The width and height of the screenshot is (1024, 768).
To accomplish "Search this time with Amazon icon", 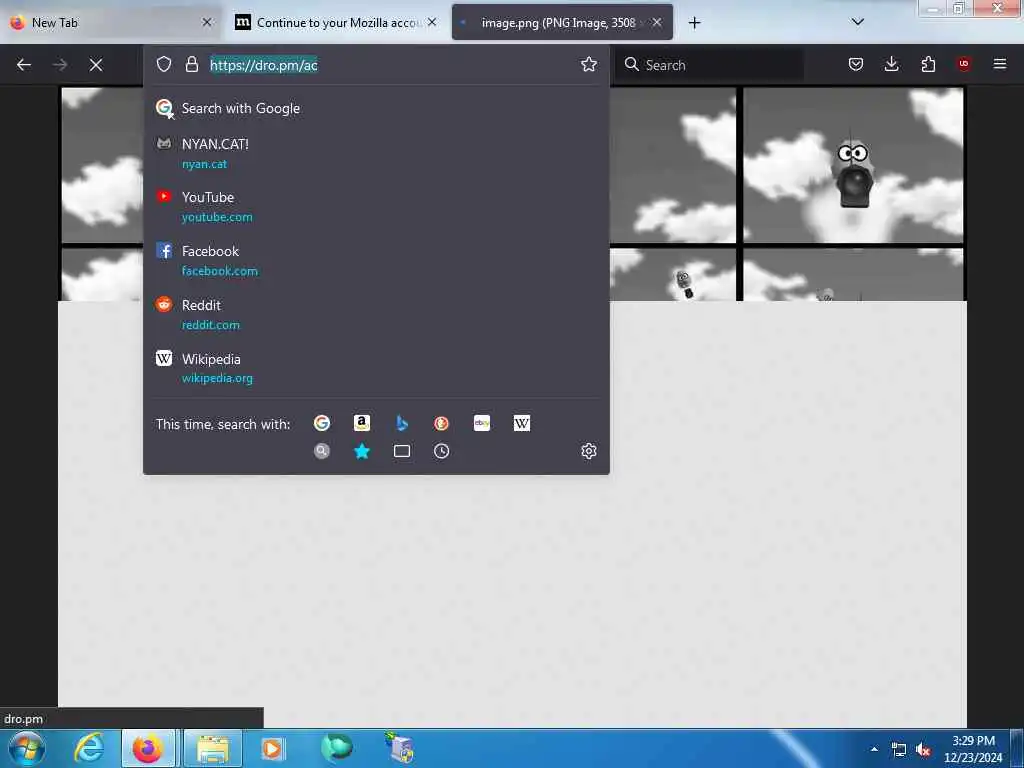I will [x=362, y=423].
